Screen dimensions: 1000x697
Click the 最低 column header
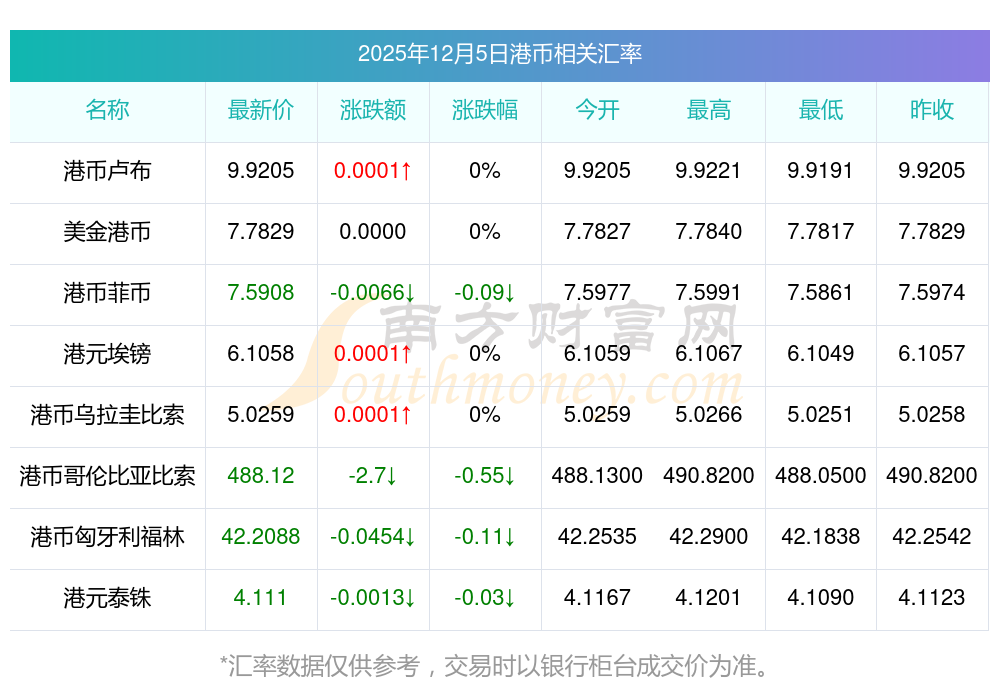point(821,110)
